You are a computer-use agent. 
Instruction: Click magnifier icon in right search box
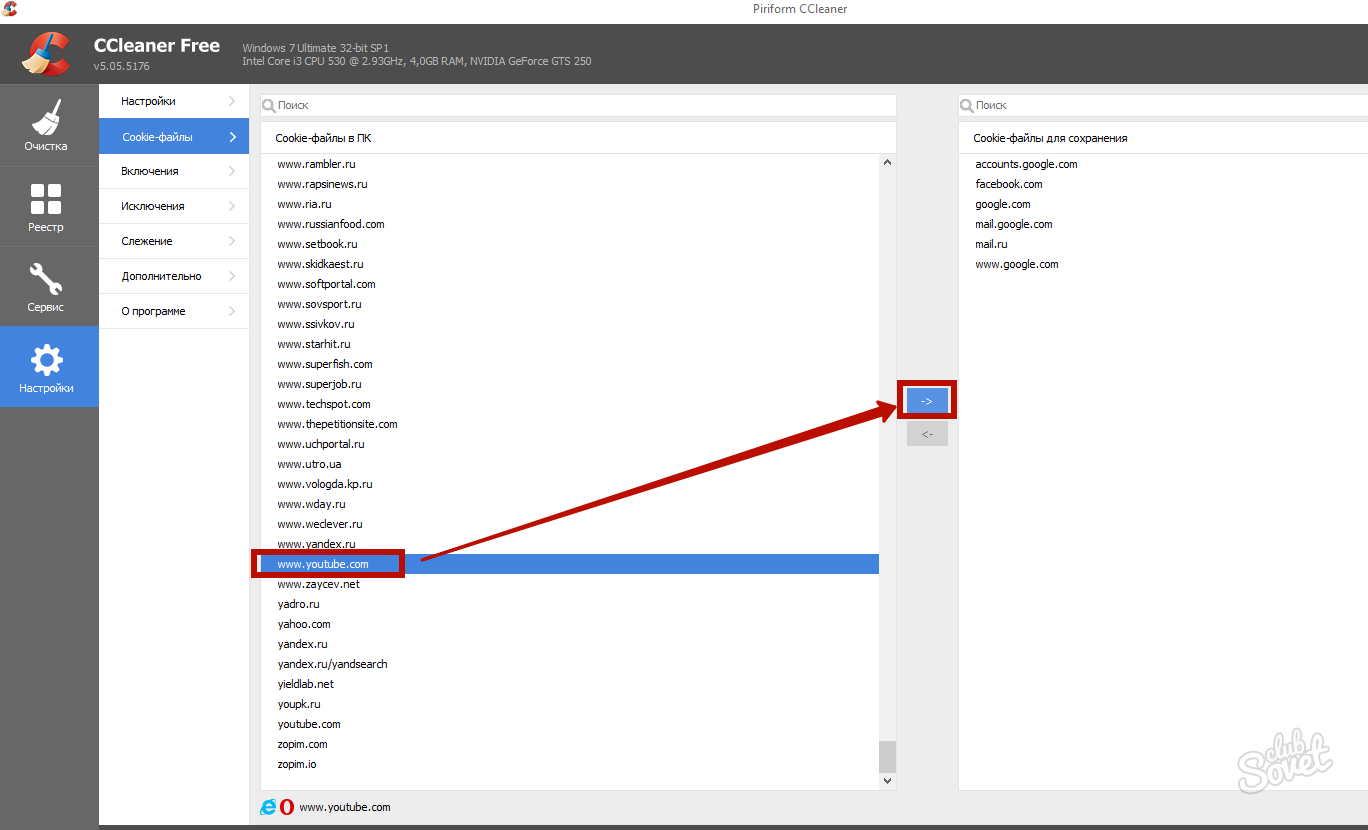click(966, 105)
